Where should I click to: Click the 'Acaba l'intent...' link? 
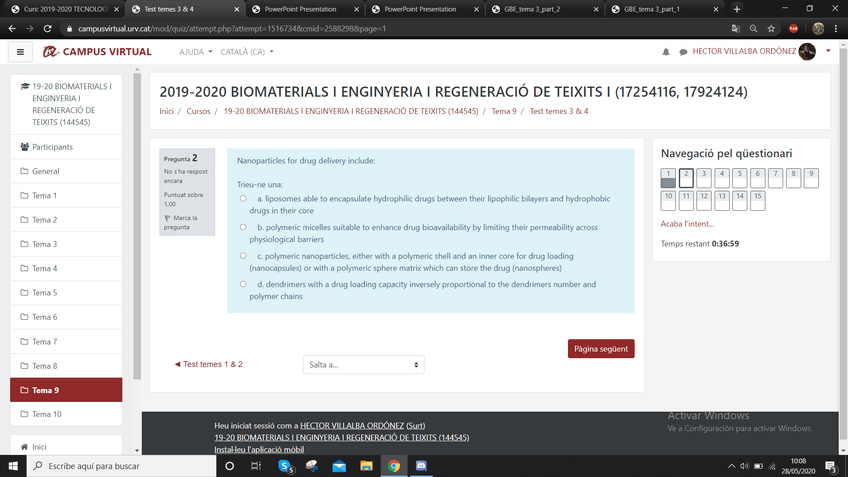tap(687, 223)
